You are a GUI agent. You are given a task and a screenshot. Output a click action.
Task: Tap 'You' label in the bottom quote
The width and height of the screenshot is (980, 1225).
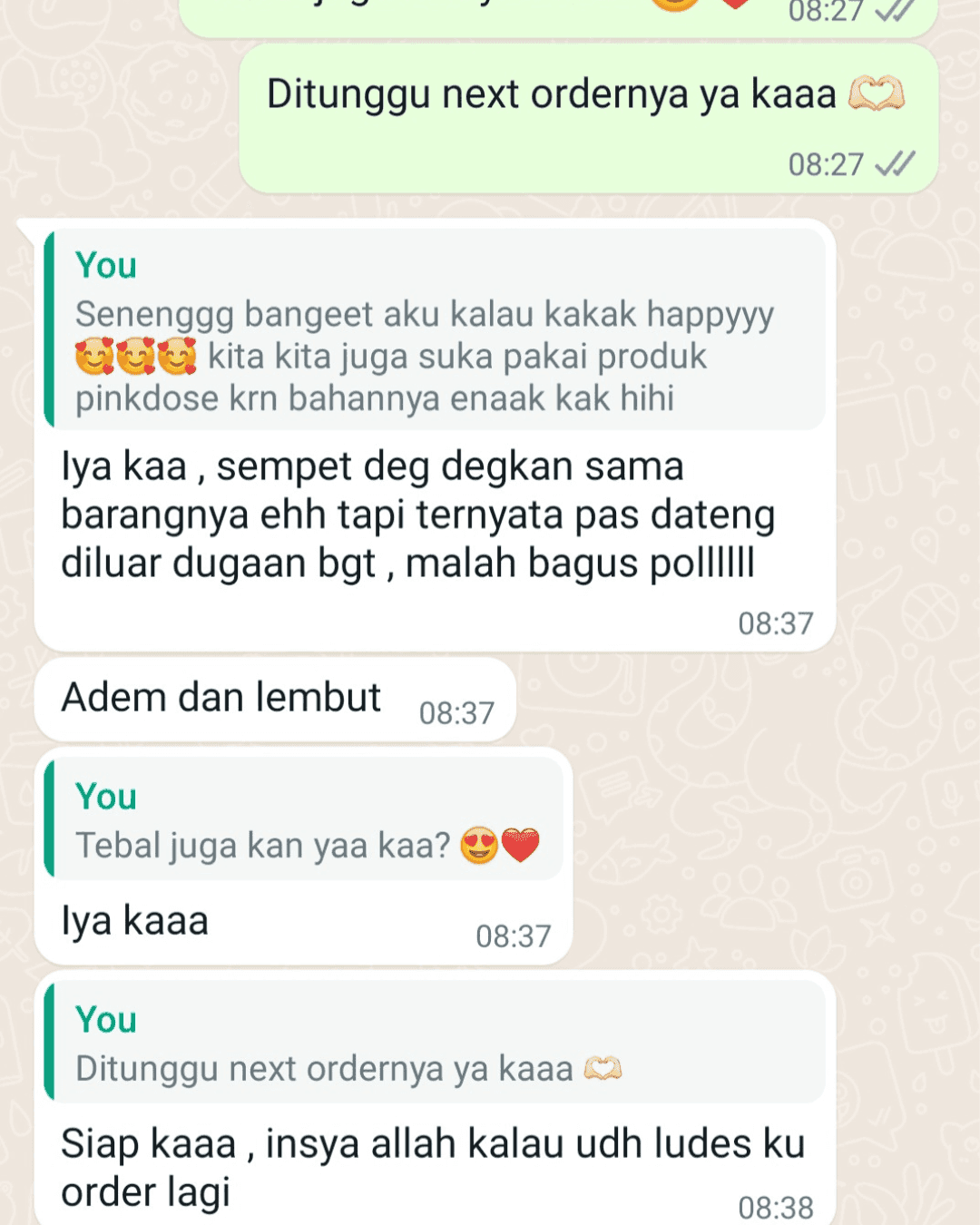pos(106,1021)
